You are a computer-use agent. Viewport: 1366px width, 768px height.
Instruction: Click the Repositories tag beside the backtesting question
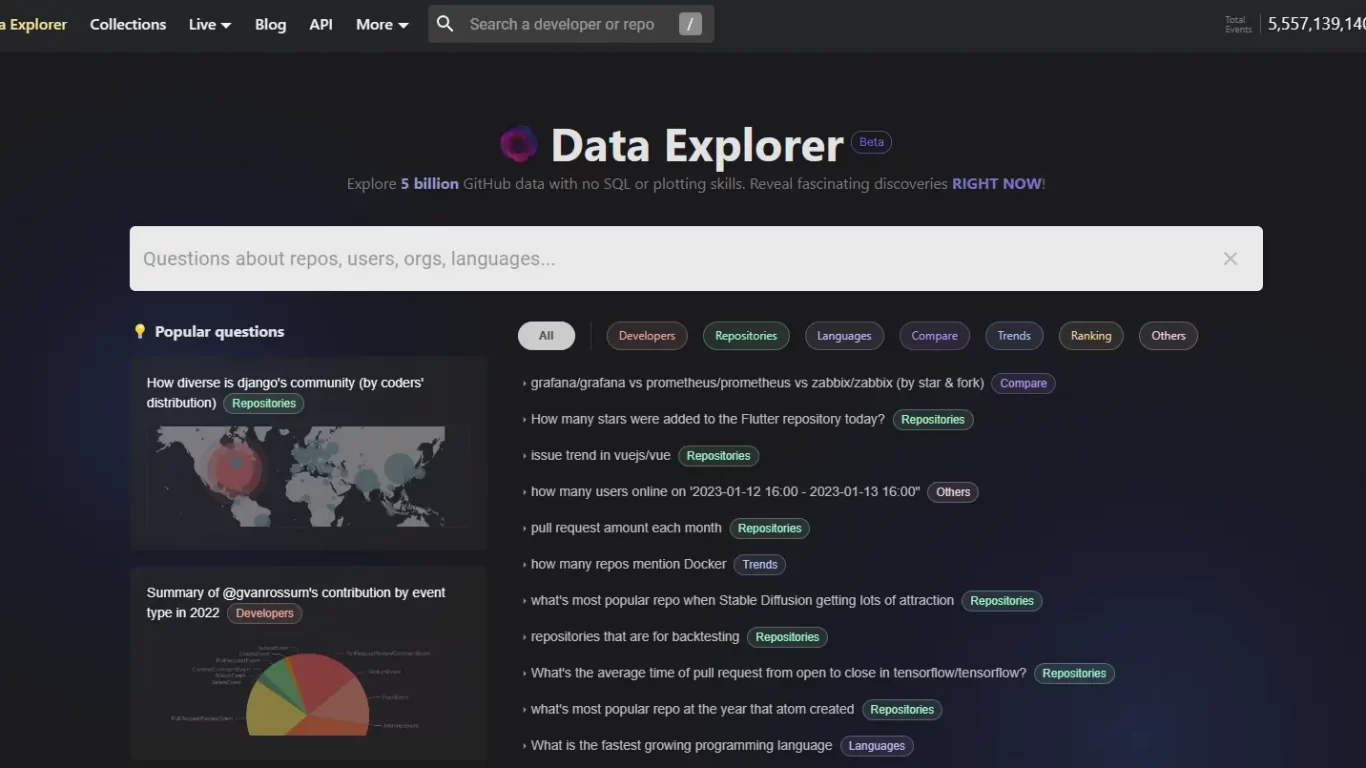tap(787, 637)
